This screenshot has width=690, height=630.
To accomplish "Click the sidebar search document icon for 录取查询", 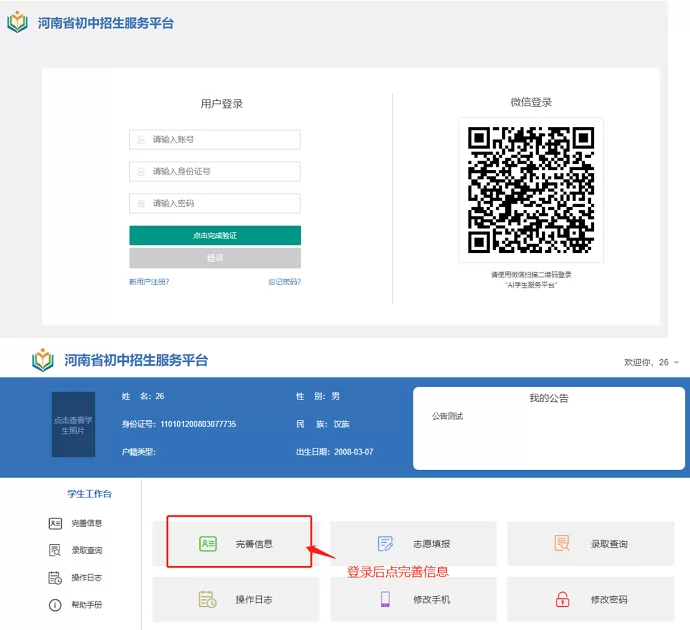I will (x=55, y=550).
